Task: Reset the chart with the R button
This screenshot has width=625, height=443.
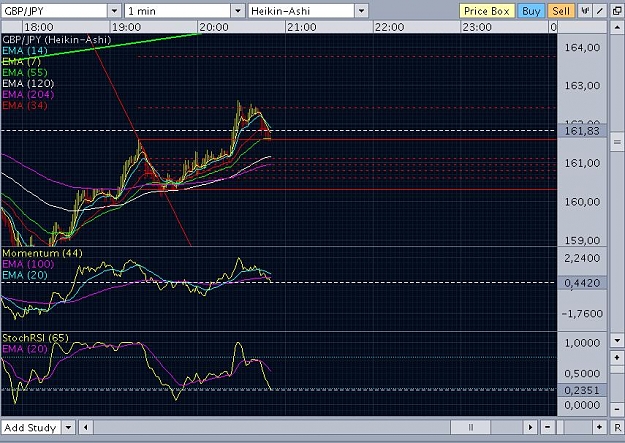Action: (617, 427)
